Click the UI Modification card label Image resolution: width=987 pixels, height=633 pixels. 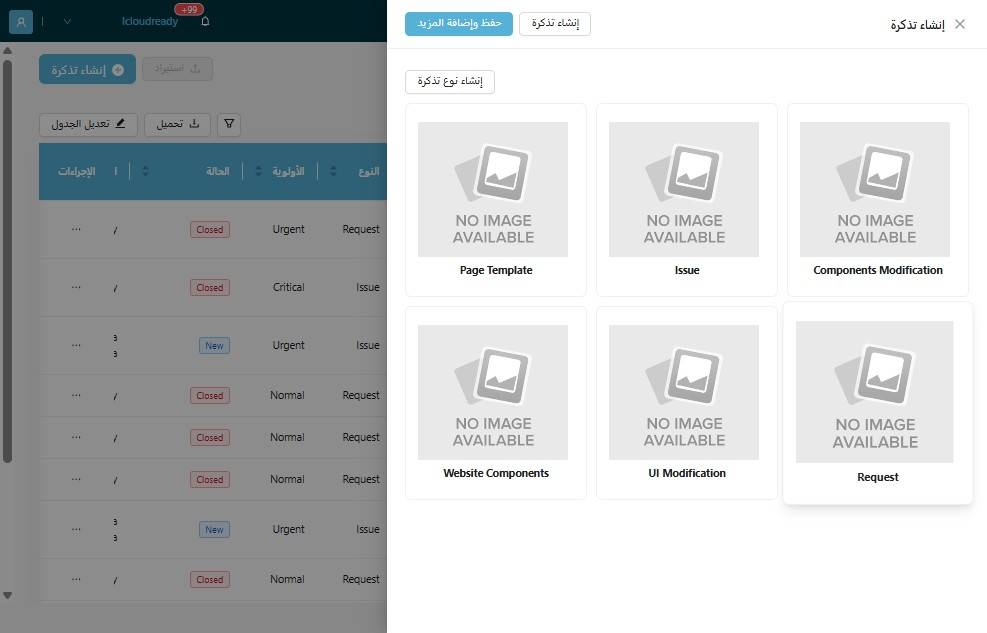click(687, 473)
